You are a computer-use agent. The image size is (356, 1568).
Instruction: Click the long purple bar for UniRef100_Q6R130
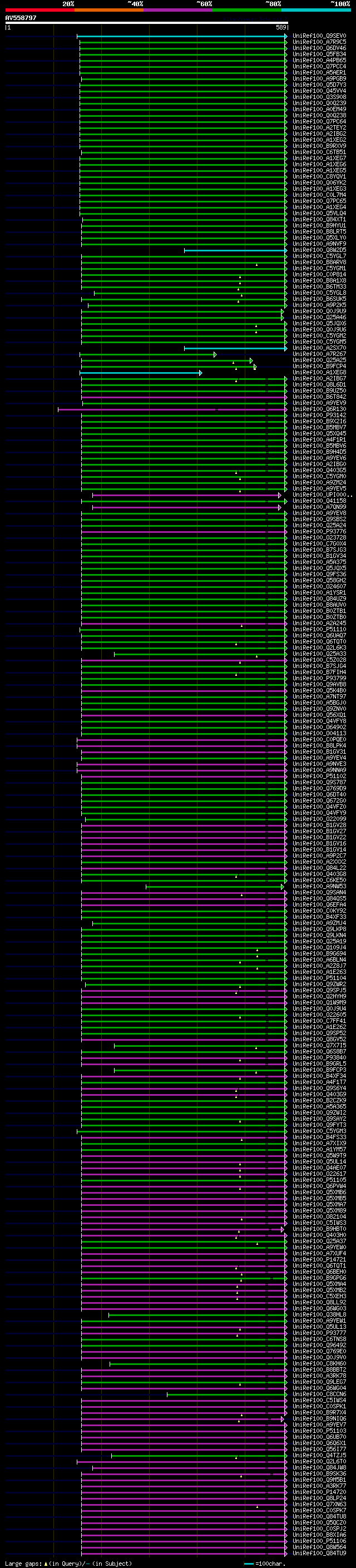(x=172, y=409)
